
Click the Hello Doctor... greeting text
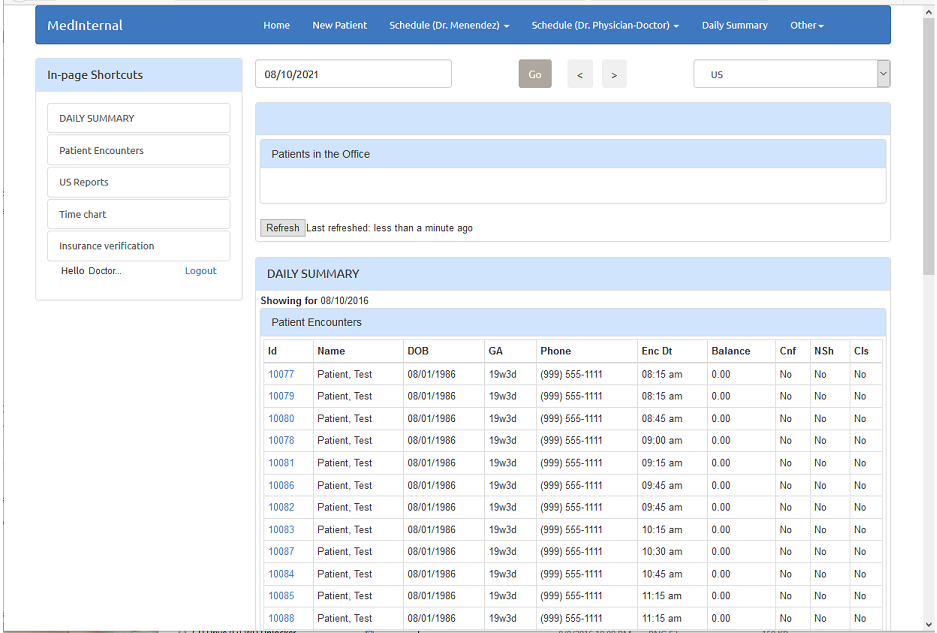(91, 271)
